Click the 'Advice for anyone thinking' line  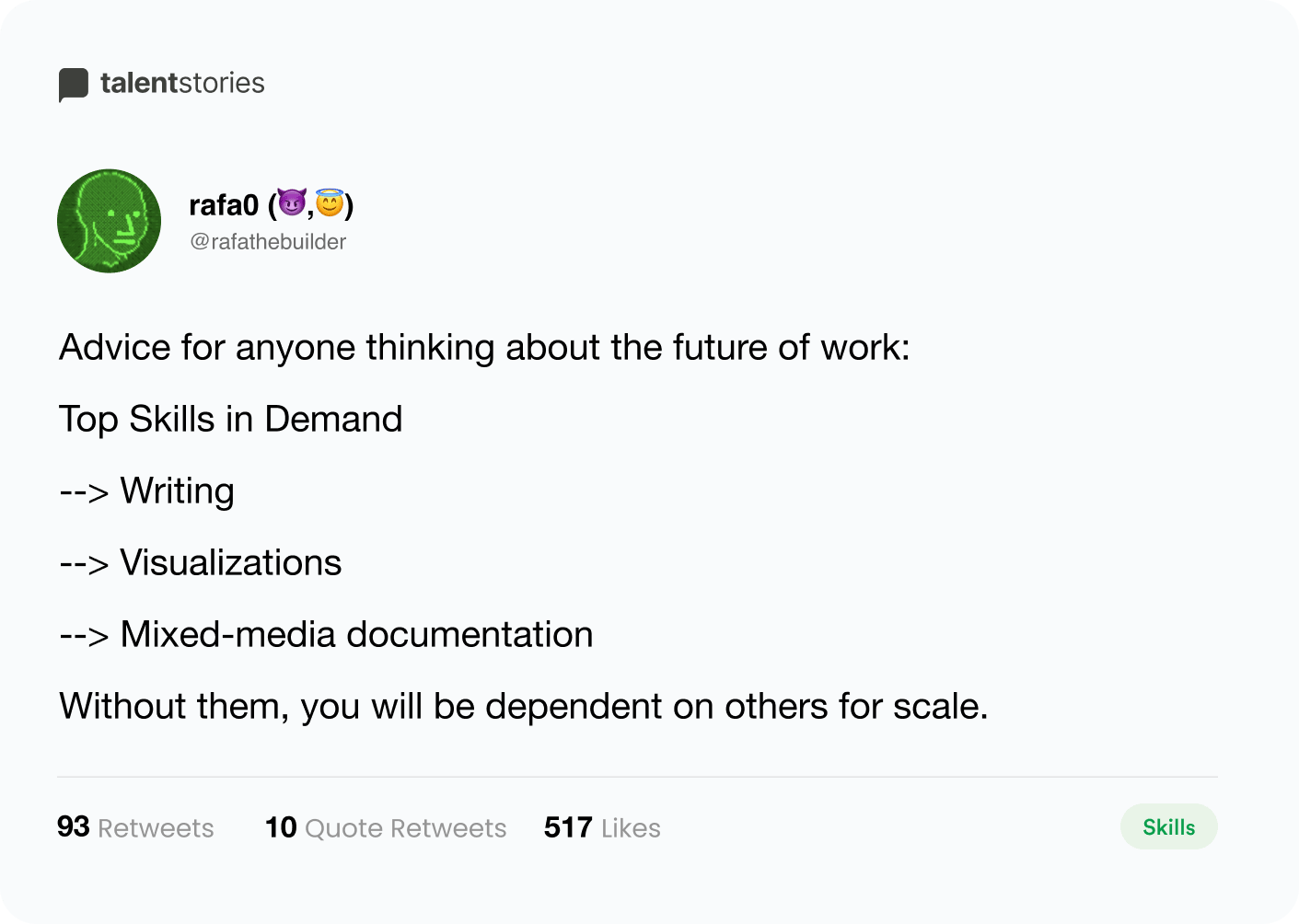pyautogui.click(x=484, y=348)
